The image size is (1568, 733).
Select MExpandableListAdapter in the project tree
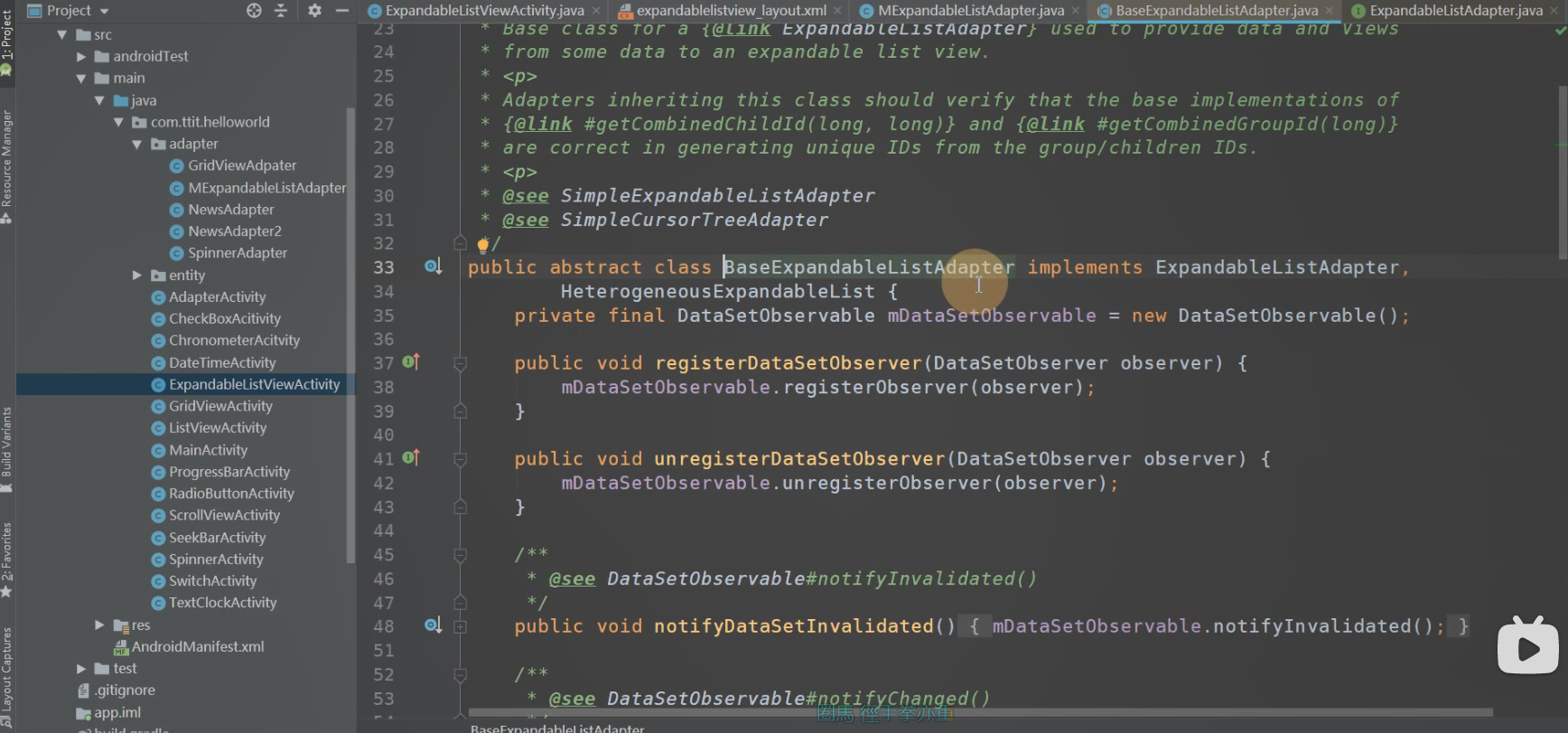tap(257, 188)
